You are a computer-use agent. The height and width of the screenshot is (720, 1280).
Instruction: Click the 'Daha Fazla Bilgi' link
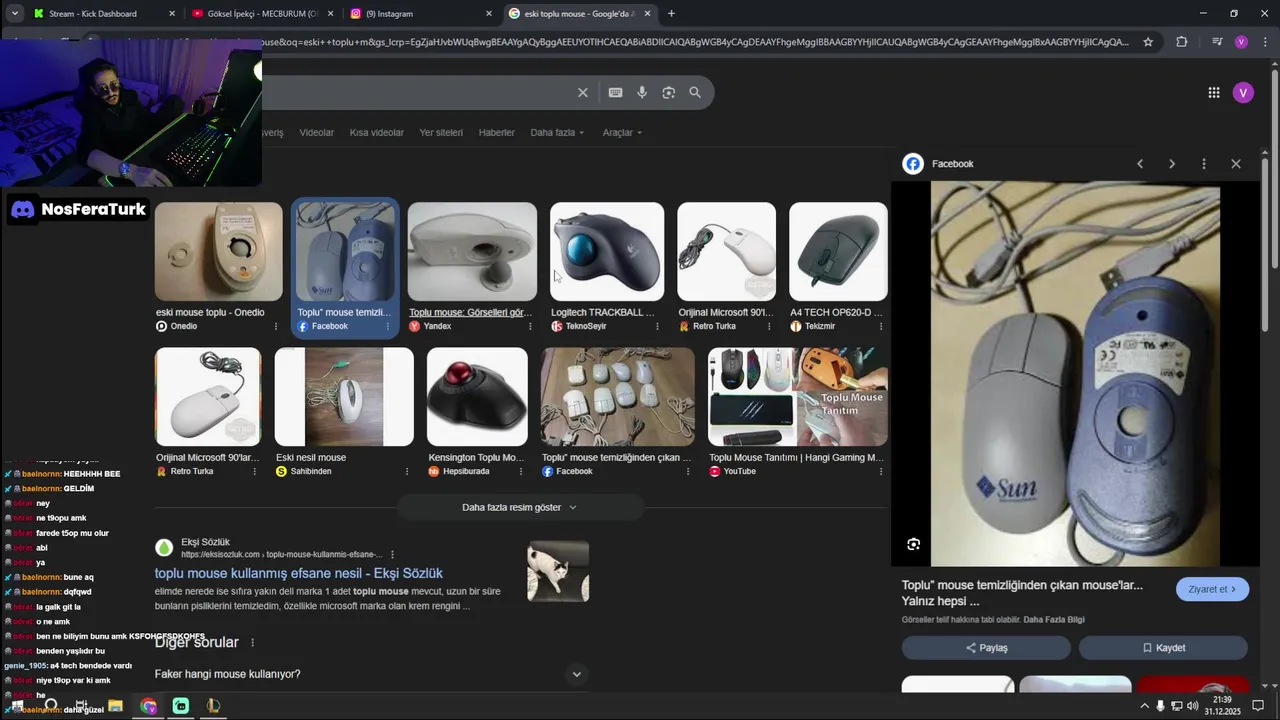click(1054, 620)
